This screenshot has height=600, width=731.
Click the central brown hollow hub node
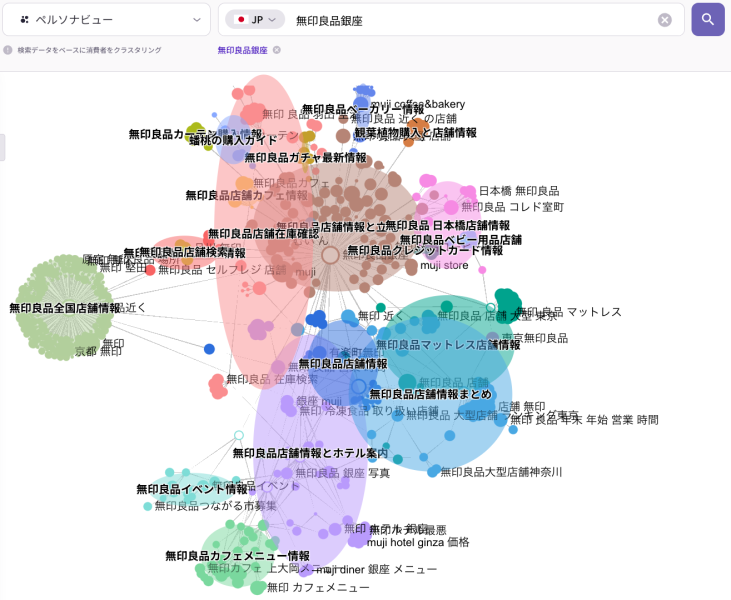[331, 255]
